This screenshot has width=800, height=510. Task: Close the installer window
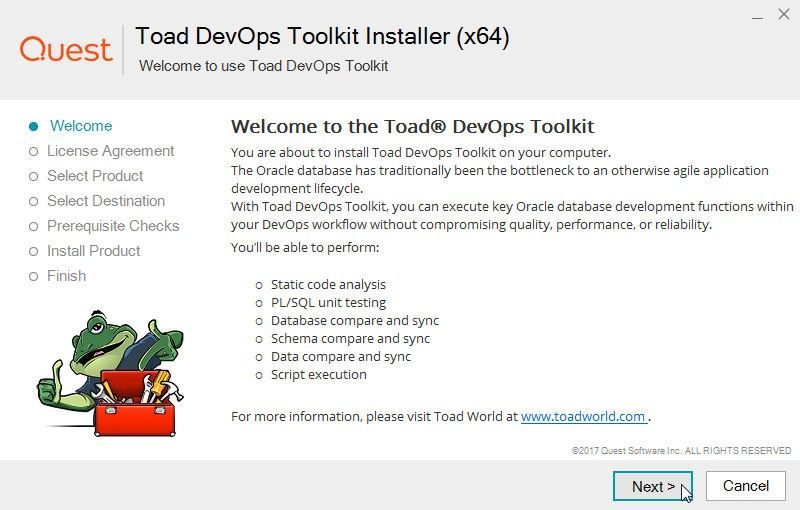784,14
